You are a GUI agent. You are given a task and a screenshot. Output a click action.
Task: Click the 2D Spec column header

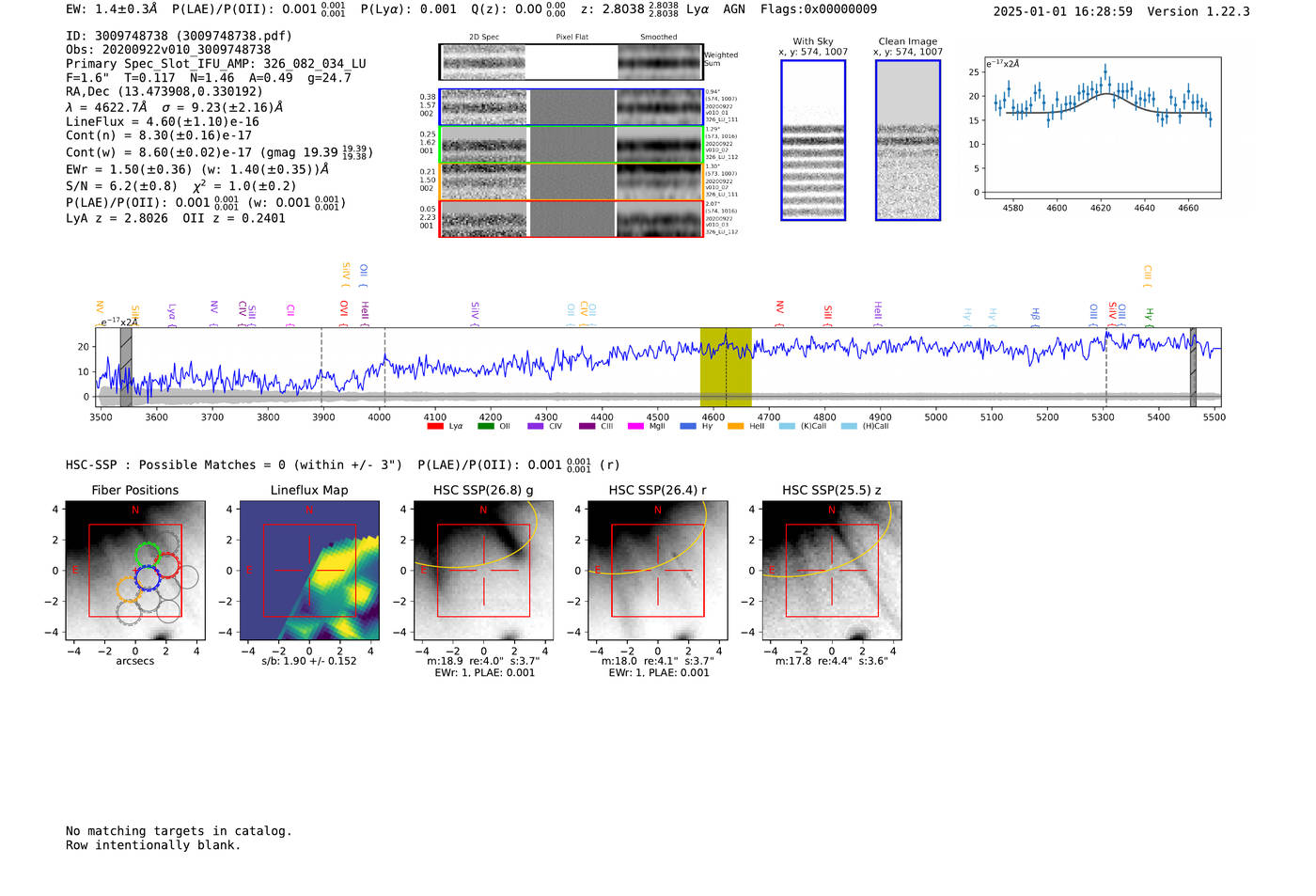click(x=483, y=38)
